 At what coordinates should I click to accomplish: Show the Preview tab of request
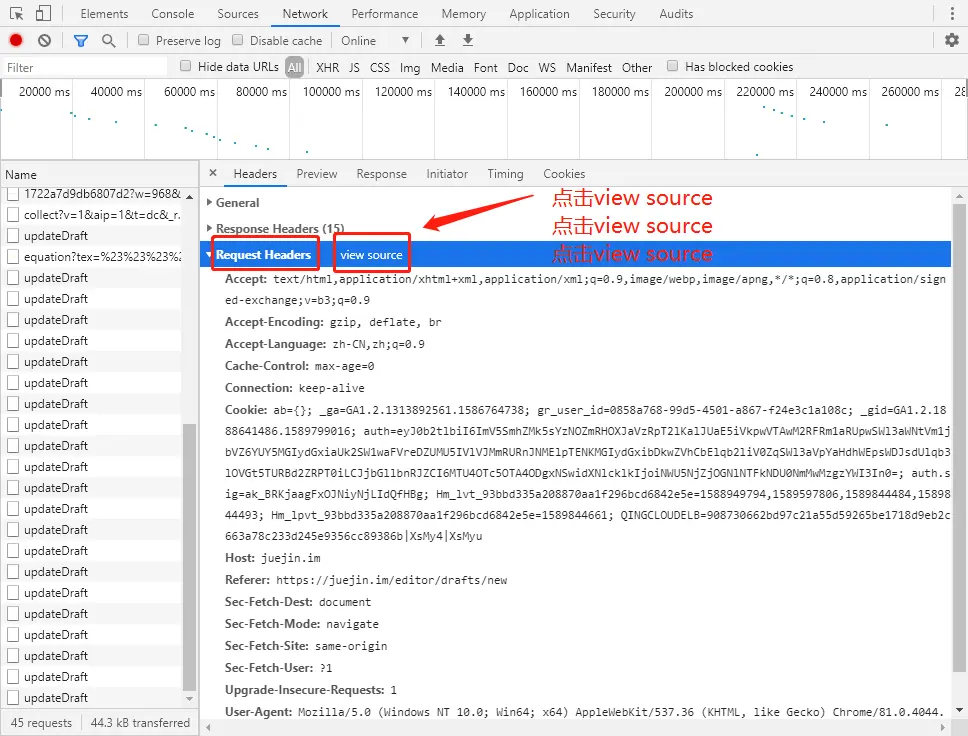[317, 174]
